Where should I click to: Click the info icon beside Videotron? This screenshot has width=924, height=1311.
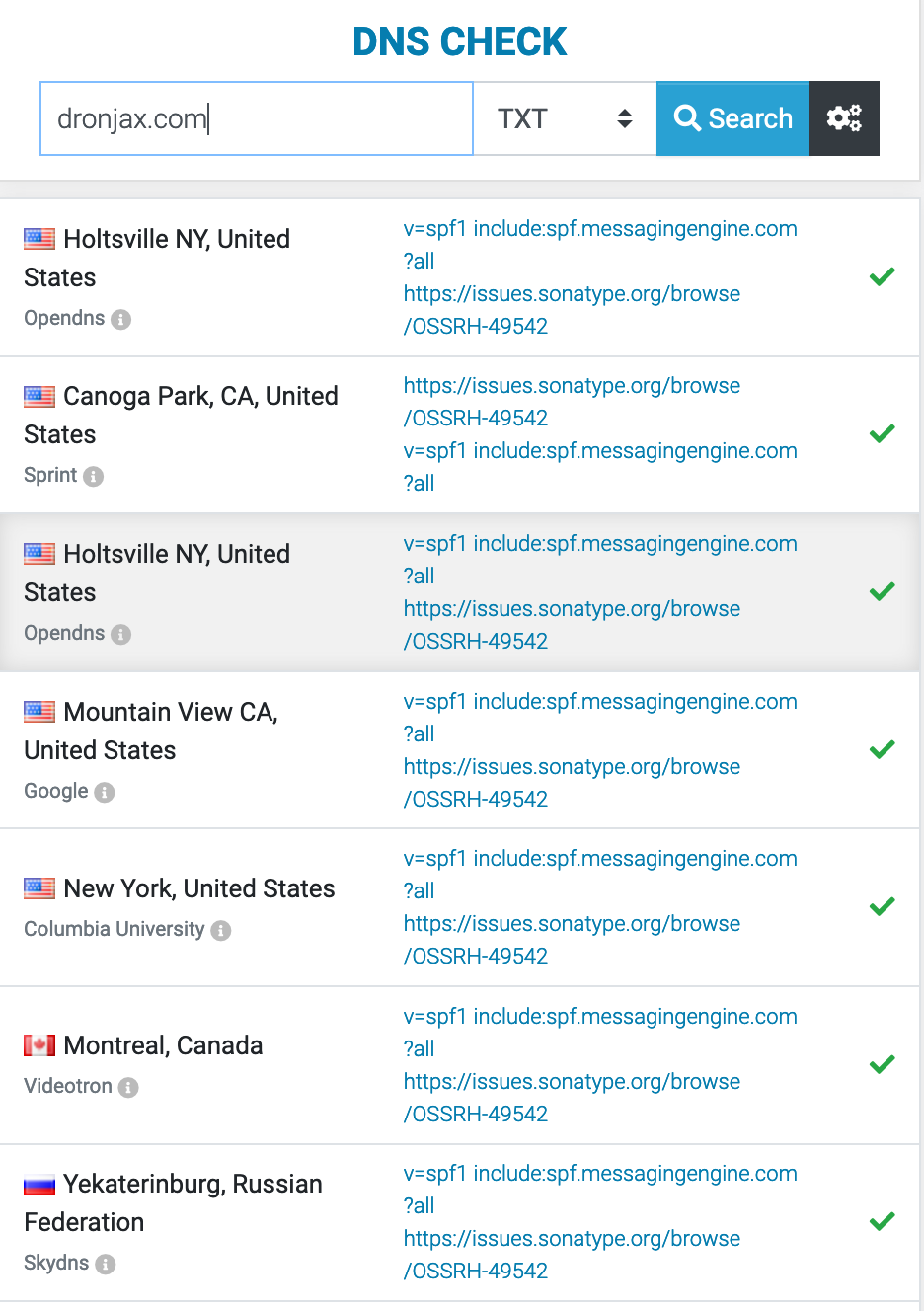pyautogui.click(x=128, y=1088)
